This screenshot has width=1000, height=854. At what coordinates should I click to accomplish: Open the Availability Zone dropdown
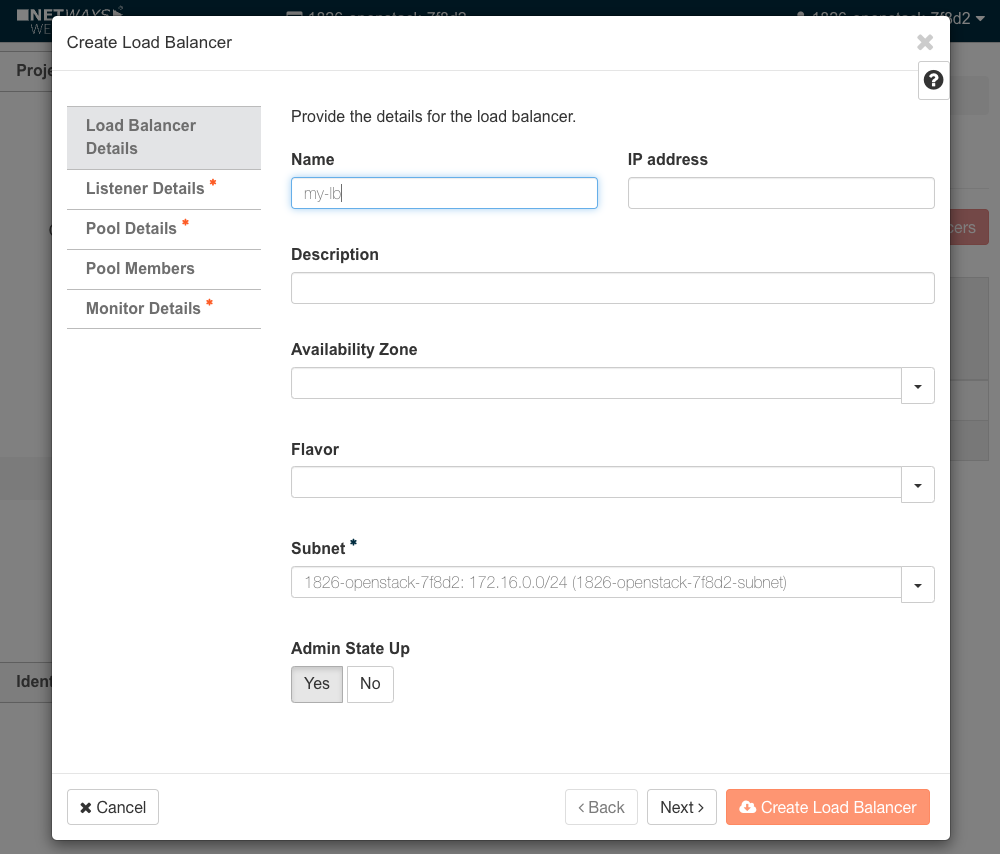[x=917, y=385]
